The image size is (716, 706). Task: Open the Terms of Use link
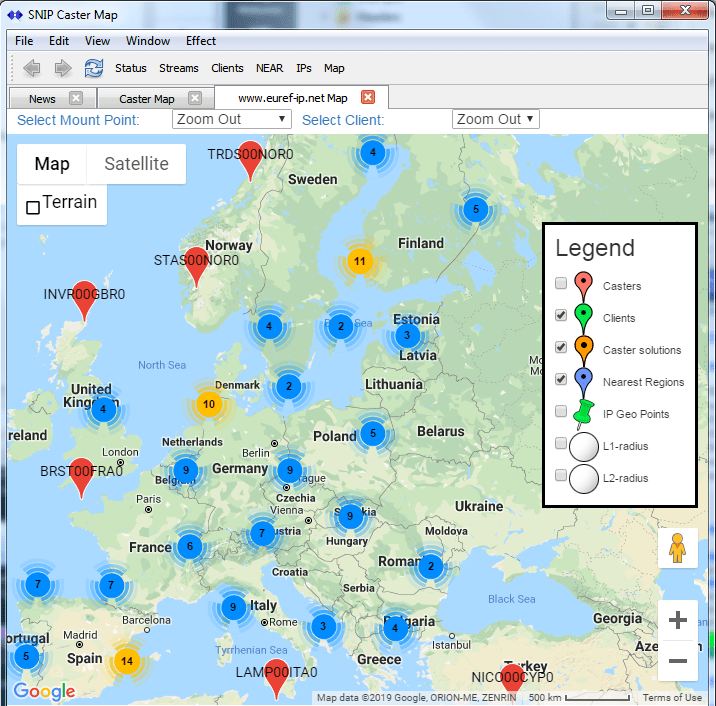click(672, 697)
